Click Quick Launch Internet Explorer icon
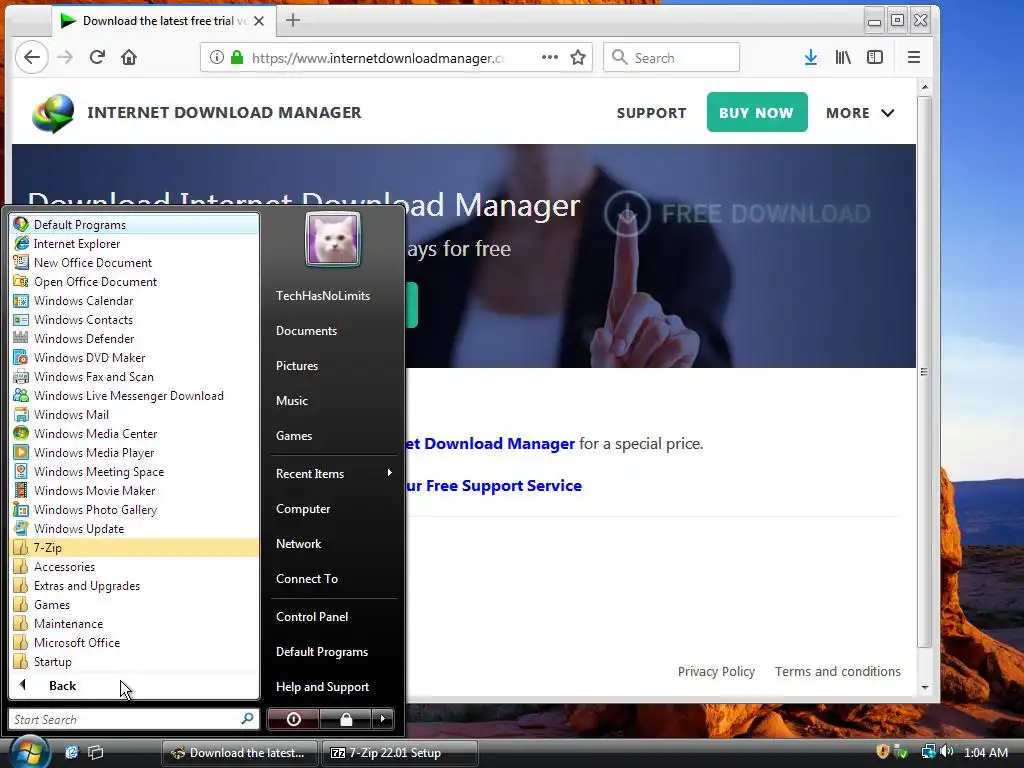The width and height of the screenshot is (1024, 768). coord(72,752)
